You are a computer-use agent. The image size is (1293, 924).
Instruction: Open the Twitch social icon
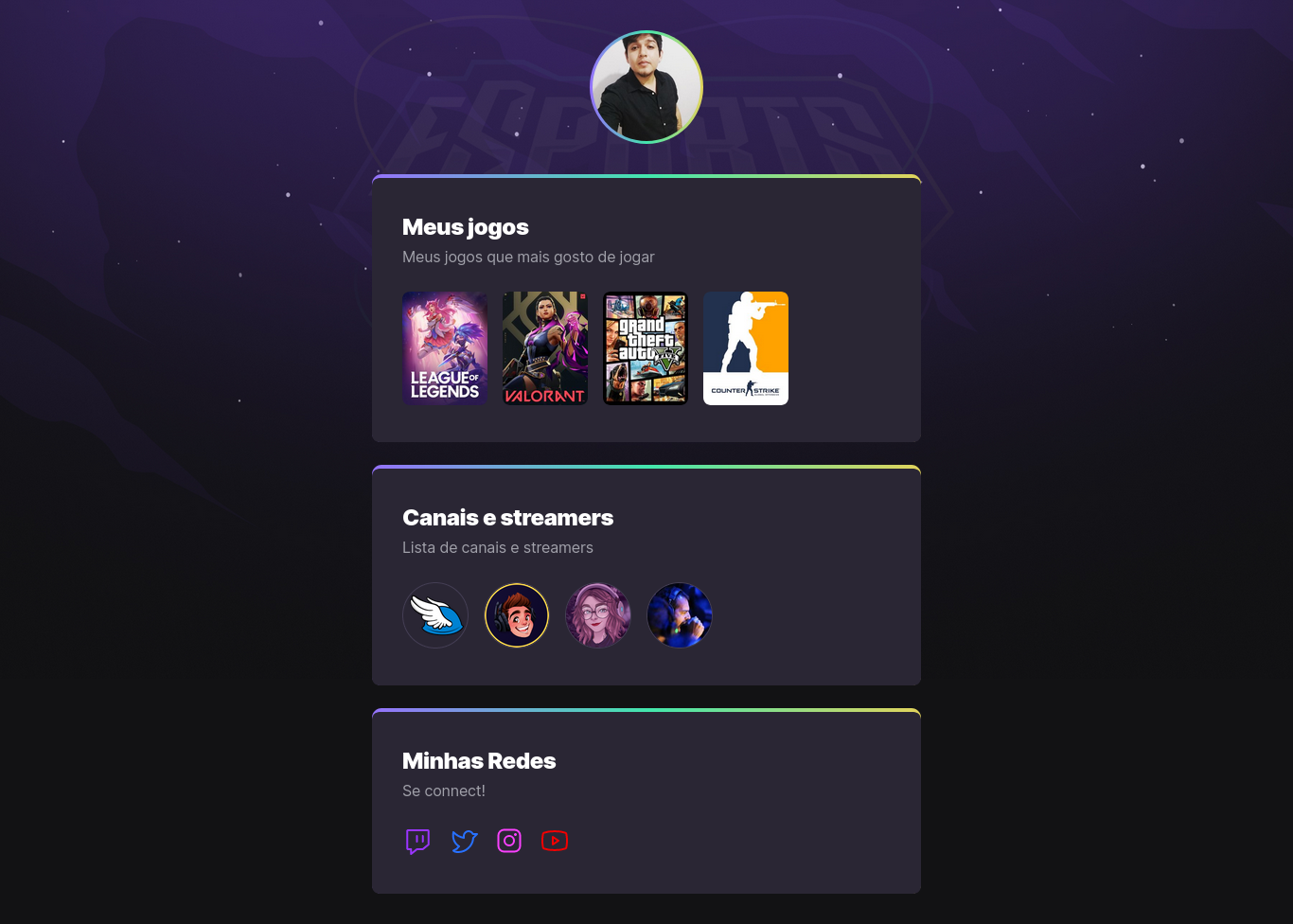click(x=417, y=841)
